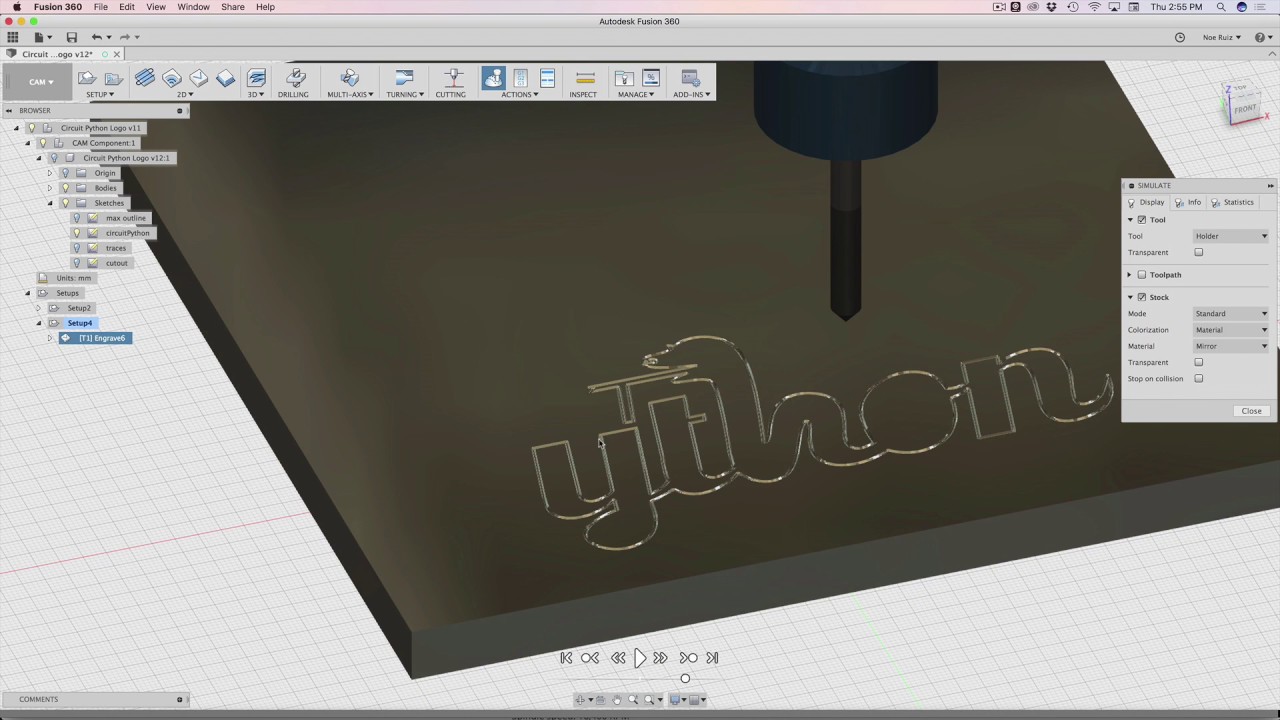
Task: Click the ViewCube FRONT face
Action: pos(1245,109)
